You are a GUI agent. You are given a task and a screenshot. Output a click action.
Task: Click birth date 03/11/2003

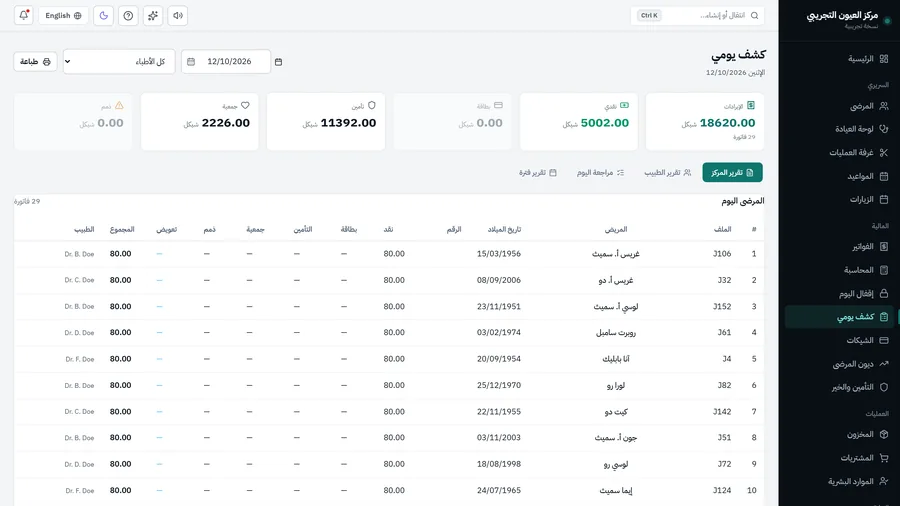(499, 438)
